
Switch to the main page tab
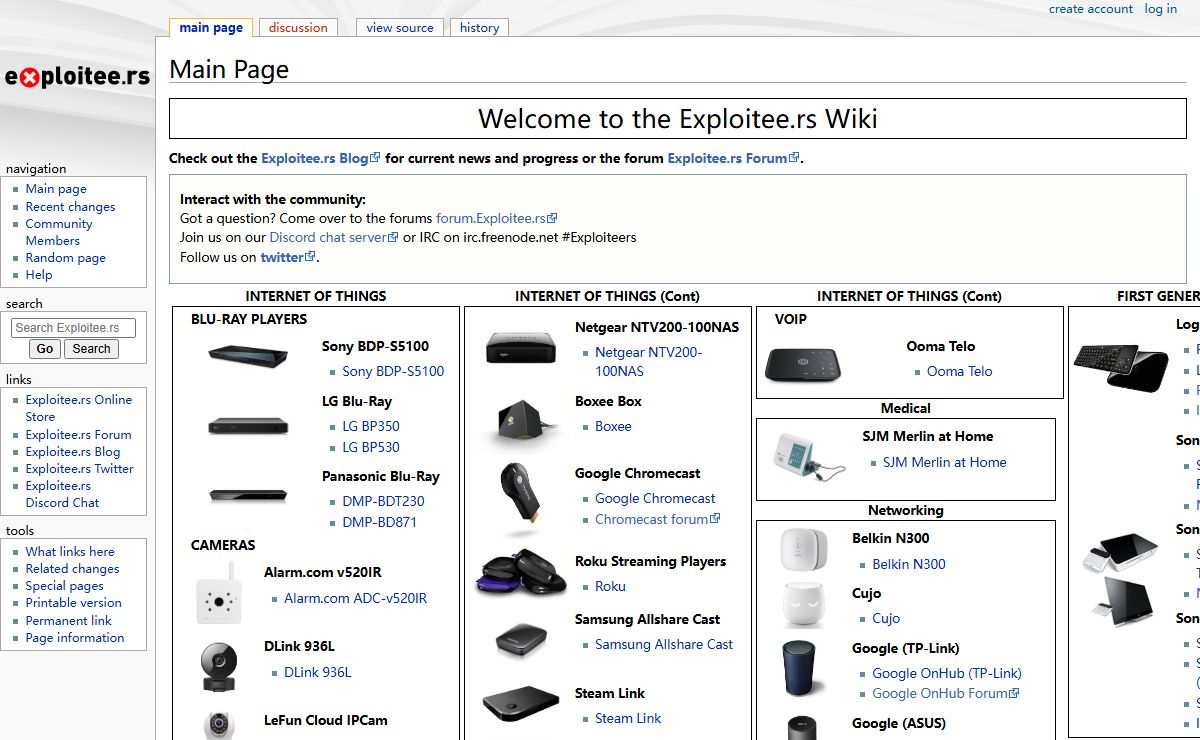(211, 28)
